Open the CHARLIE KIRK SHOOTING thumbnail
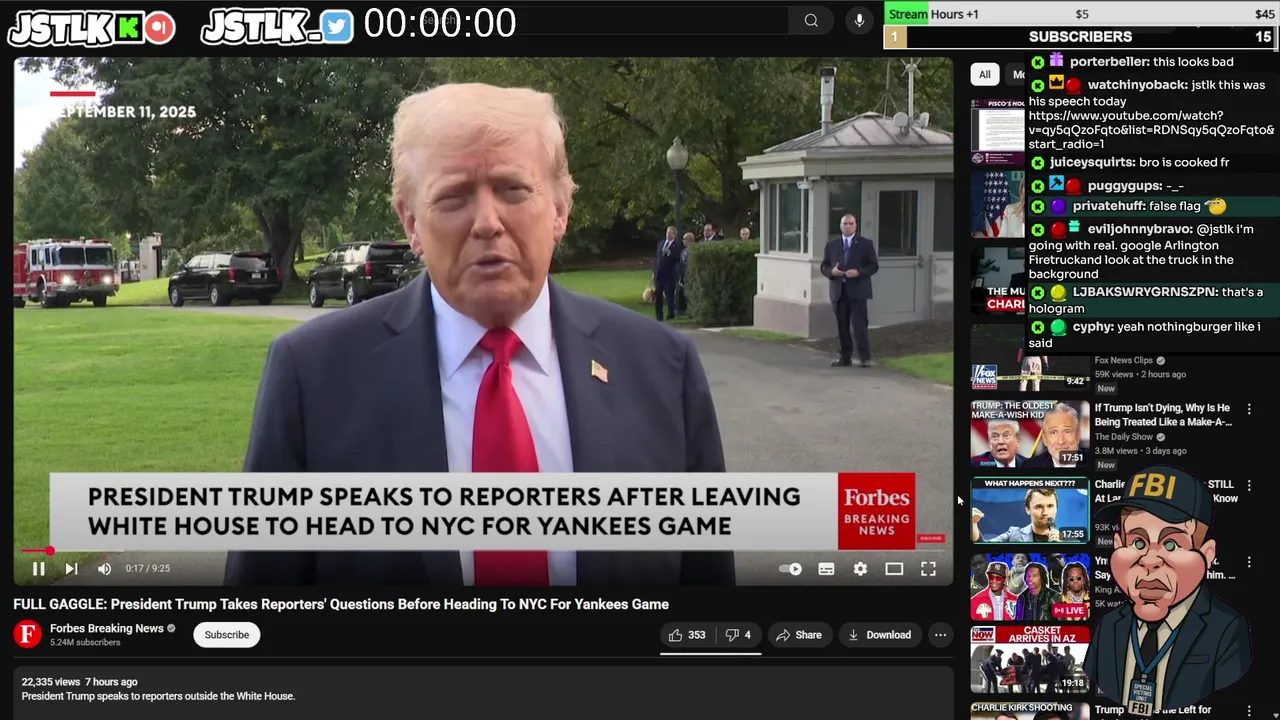 coord(1030,711)
